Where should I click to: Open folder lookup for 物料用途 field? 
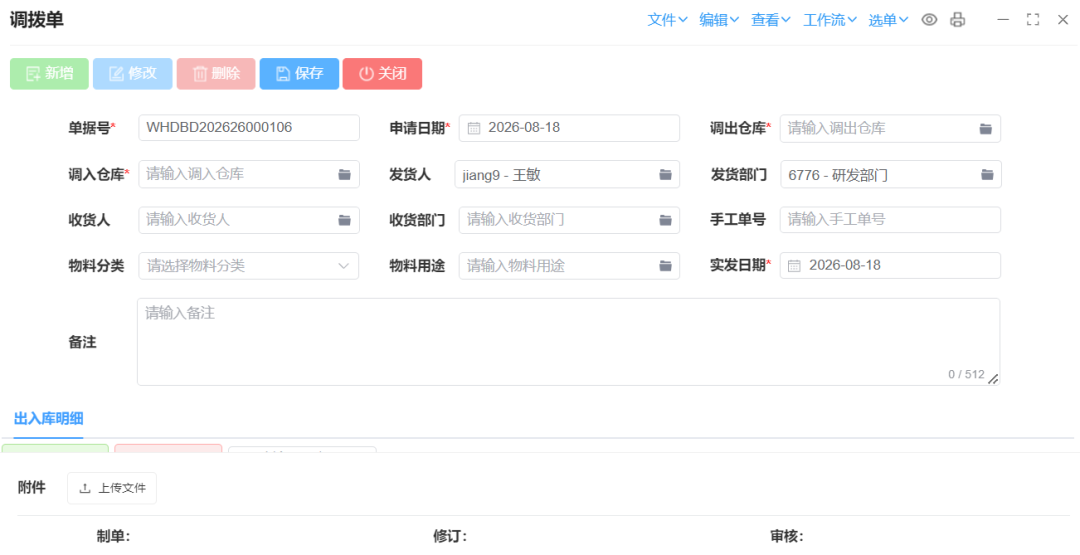point(665,266)
